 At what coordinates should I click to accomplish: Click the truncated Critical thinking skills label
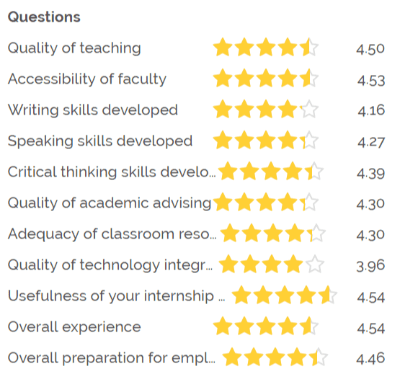click(x=112, y=172)
